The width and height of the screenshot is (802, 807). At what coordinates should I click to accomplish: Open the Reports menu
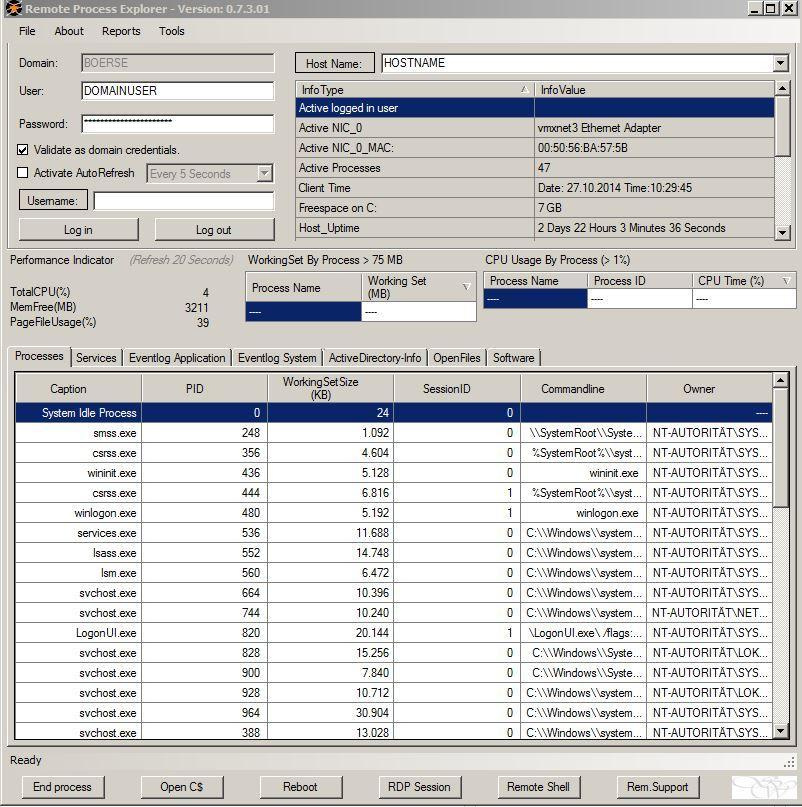click(121, 31)
